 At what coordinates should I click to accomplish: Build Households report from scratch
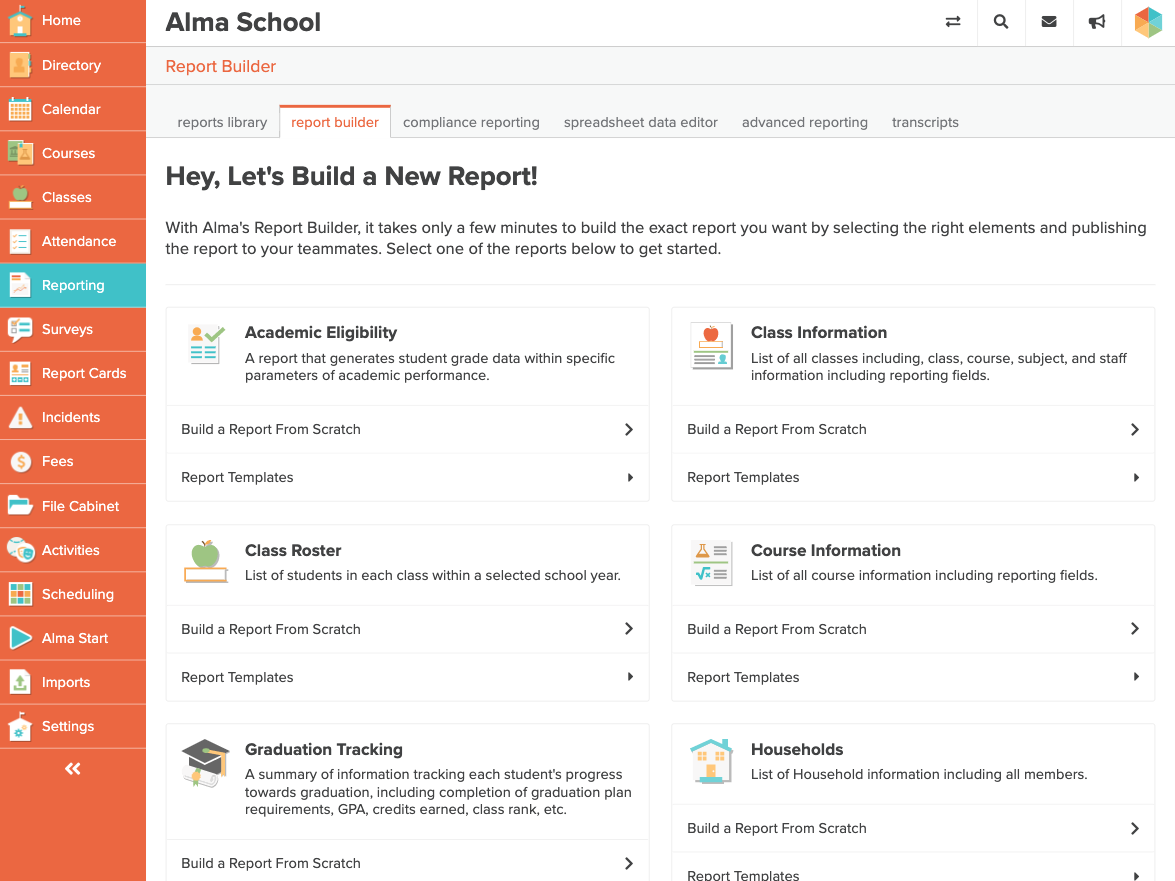click(x=912, y=828)
